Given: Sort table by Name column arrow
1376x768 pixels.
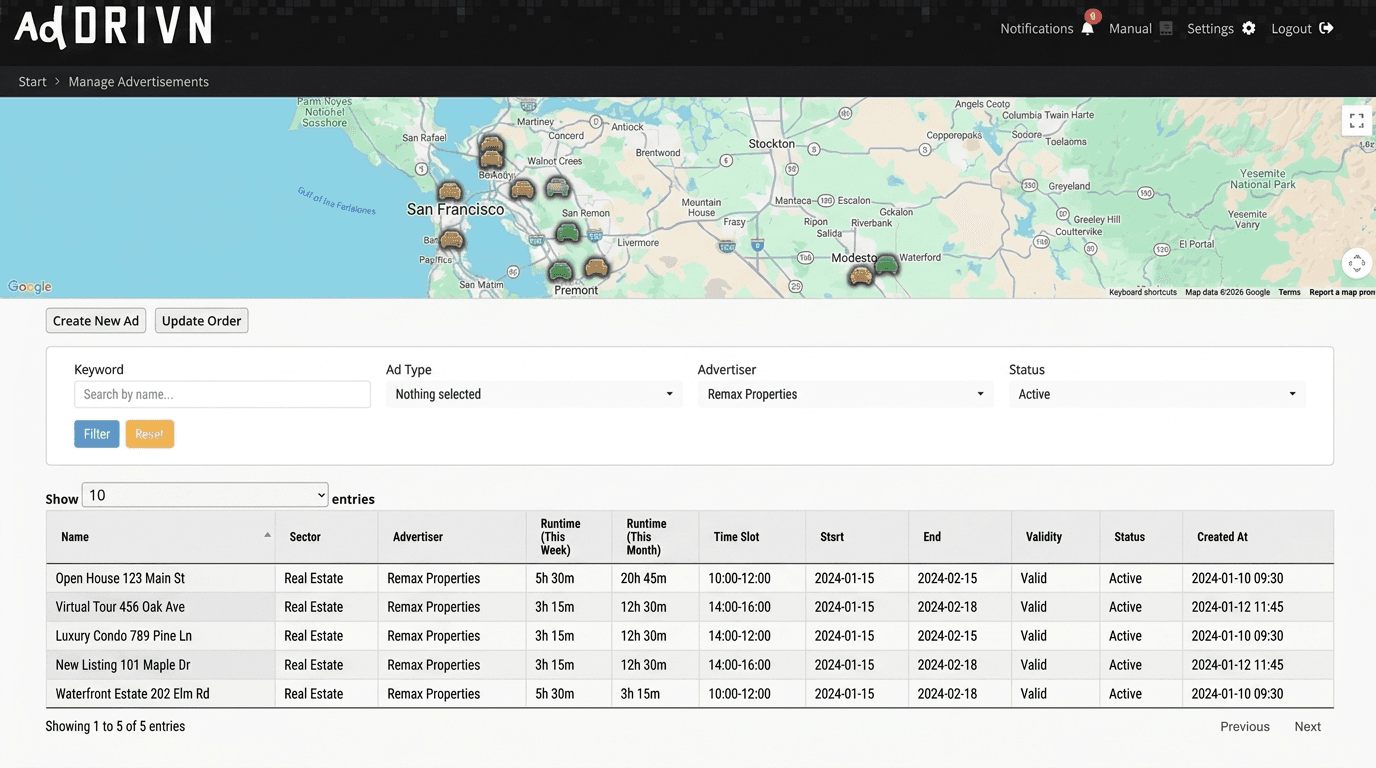Looking at the screenshot, I should coord(267,535).
